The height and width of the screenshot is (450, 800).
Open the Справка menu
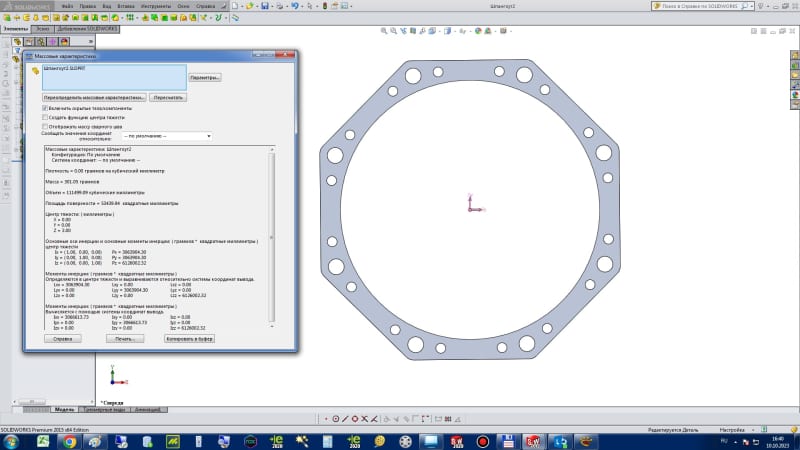point(206,6)
